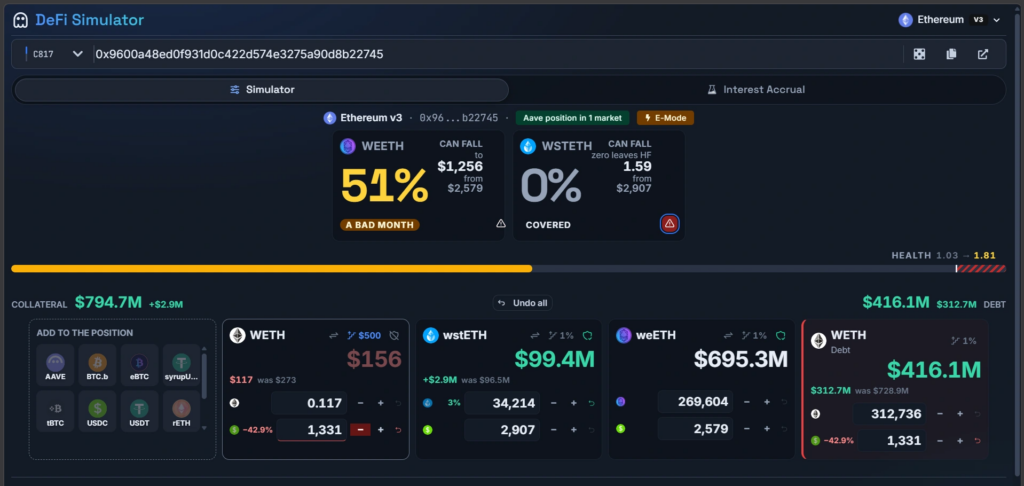Click the red striped liquidation zone on health bar
The height and width of the screenshot is (486, 1024).
click(981, 268)
